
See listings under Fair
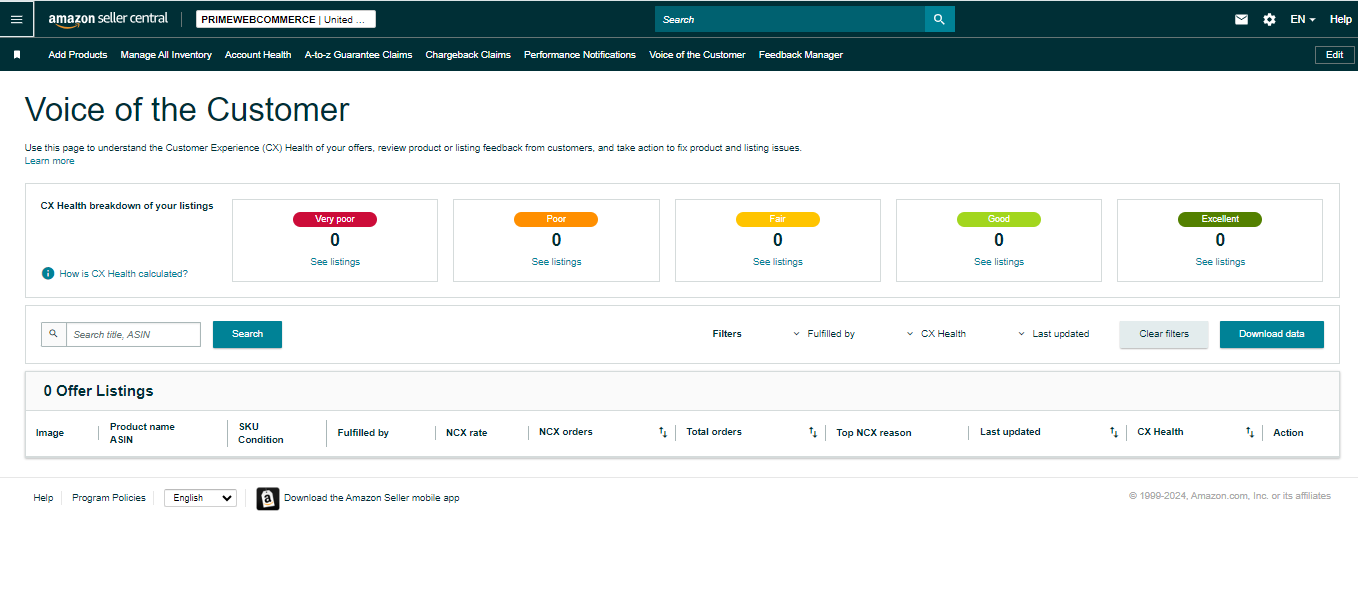click(x=778, y=262)
